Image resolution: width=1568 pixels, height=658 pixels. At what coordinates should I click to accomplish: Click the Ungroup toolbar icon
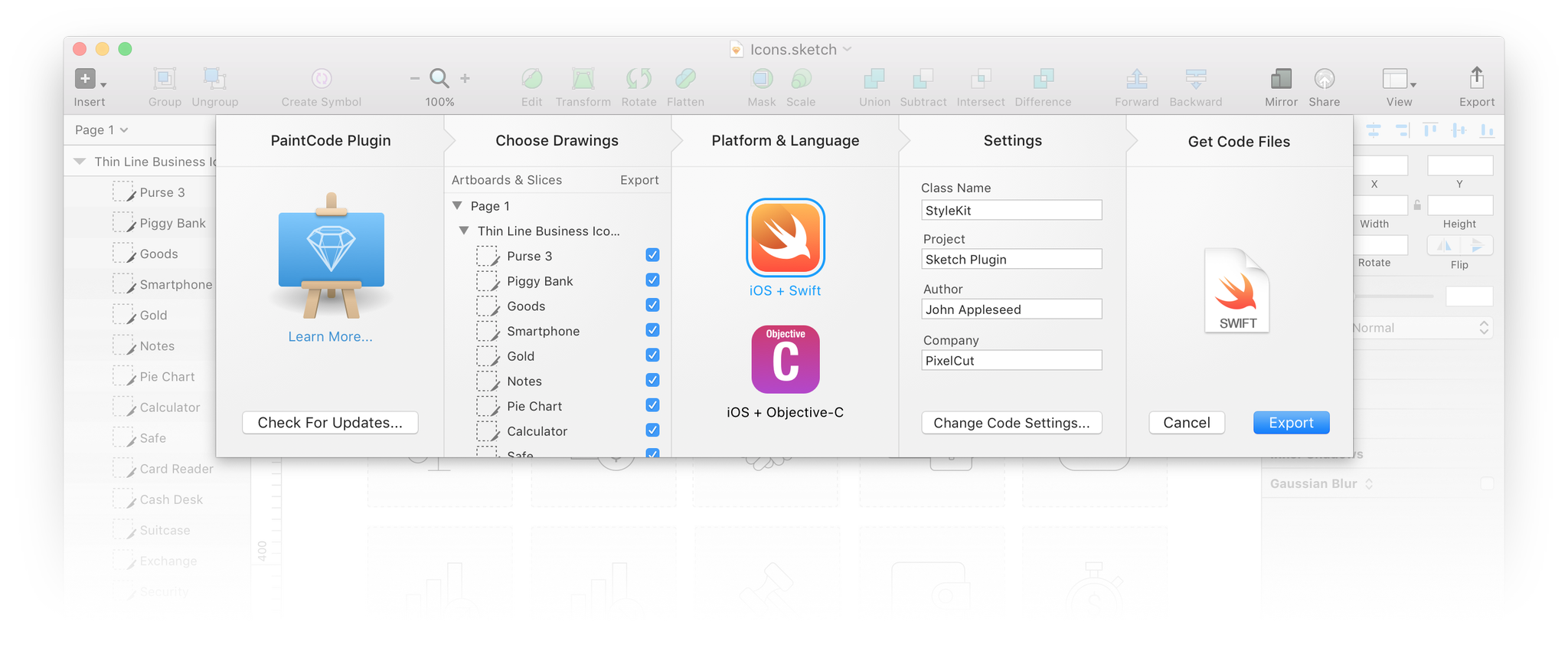point(214,79)
